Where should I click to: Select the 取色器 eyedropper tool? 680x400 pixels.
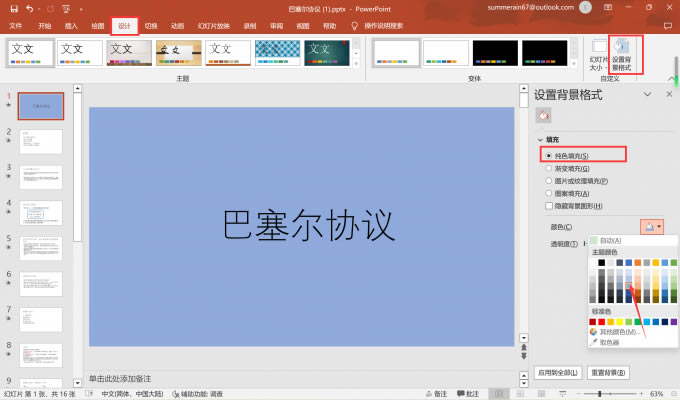(616, 342)
